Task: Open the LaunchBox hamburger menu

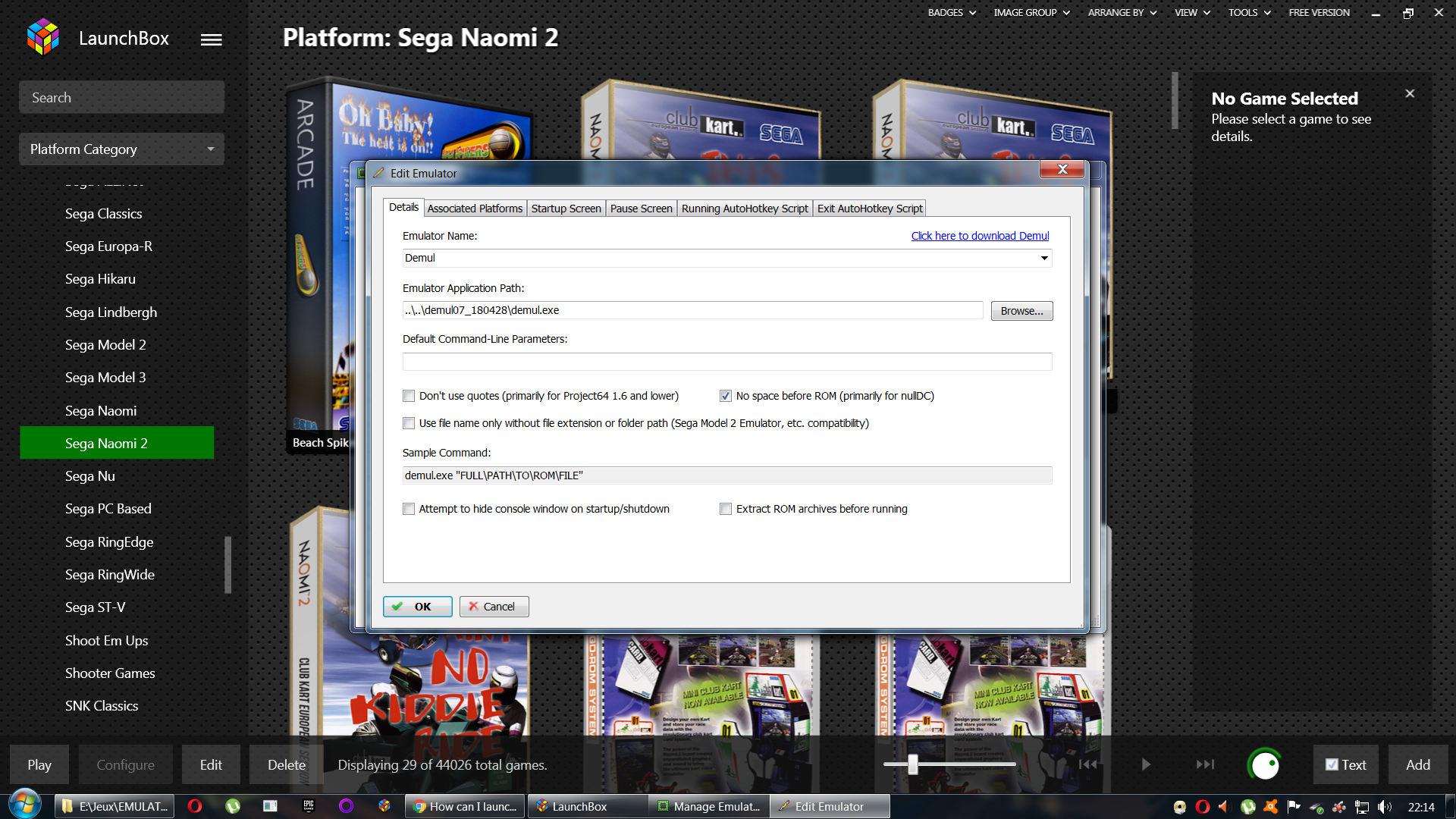Action: point(211,39)
